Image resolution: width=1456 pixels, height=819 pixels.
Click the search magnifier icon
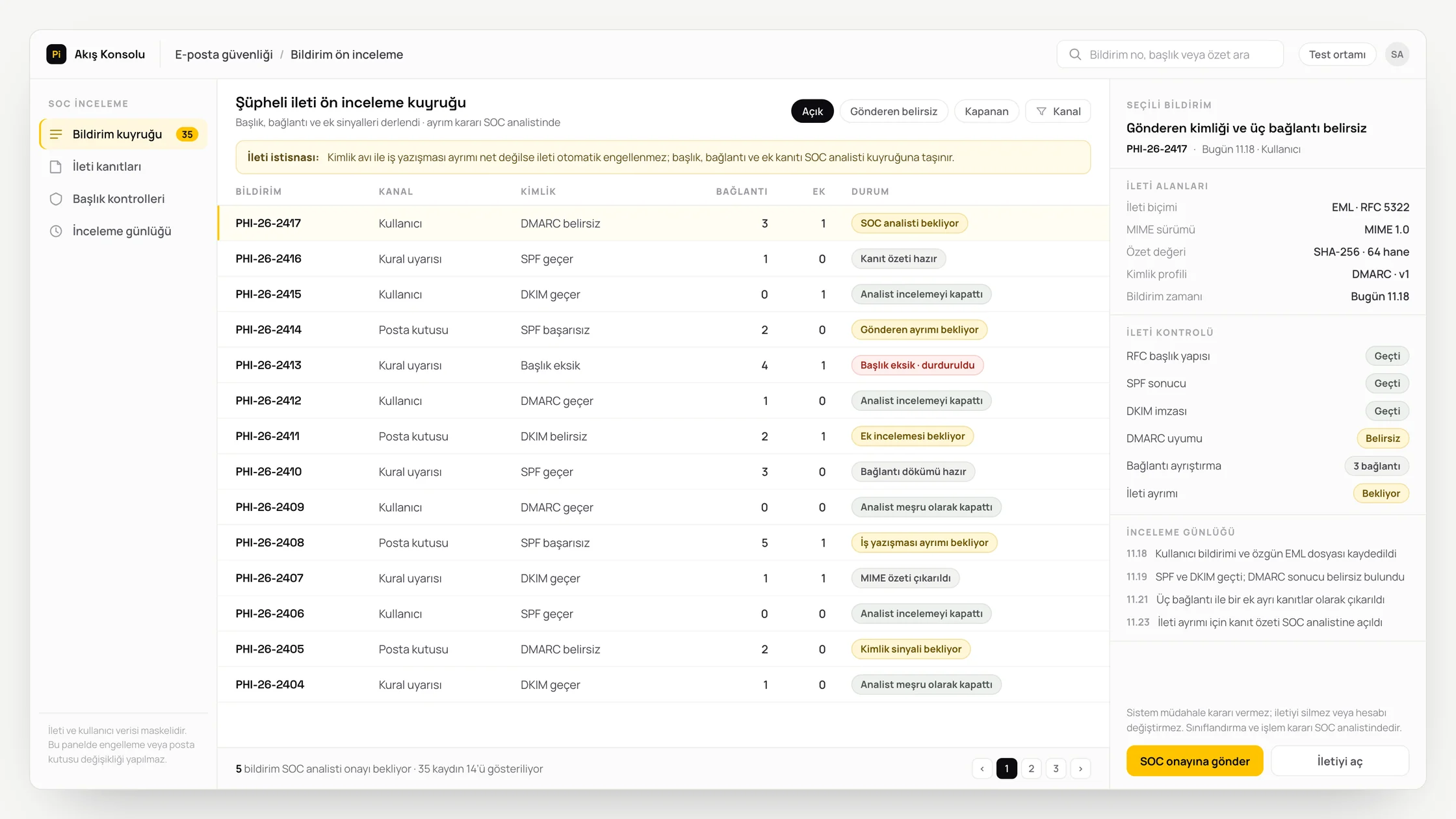click(x=1075, y=55)
